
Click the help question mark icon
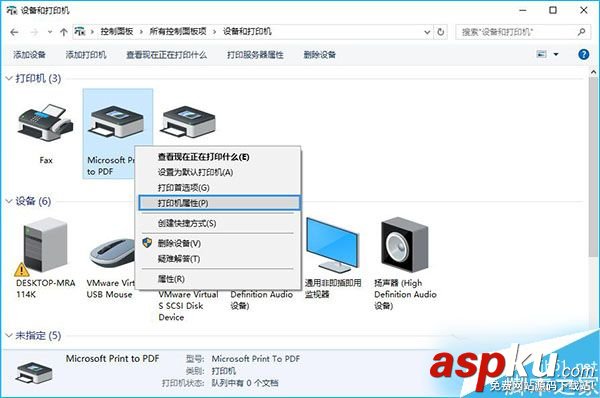tap(583, 55)
